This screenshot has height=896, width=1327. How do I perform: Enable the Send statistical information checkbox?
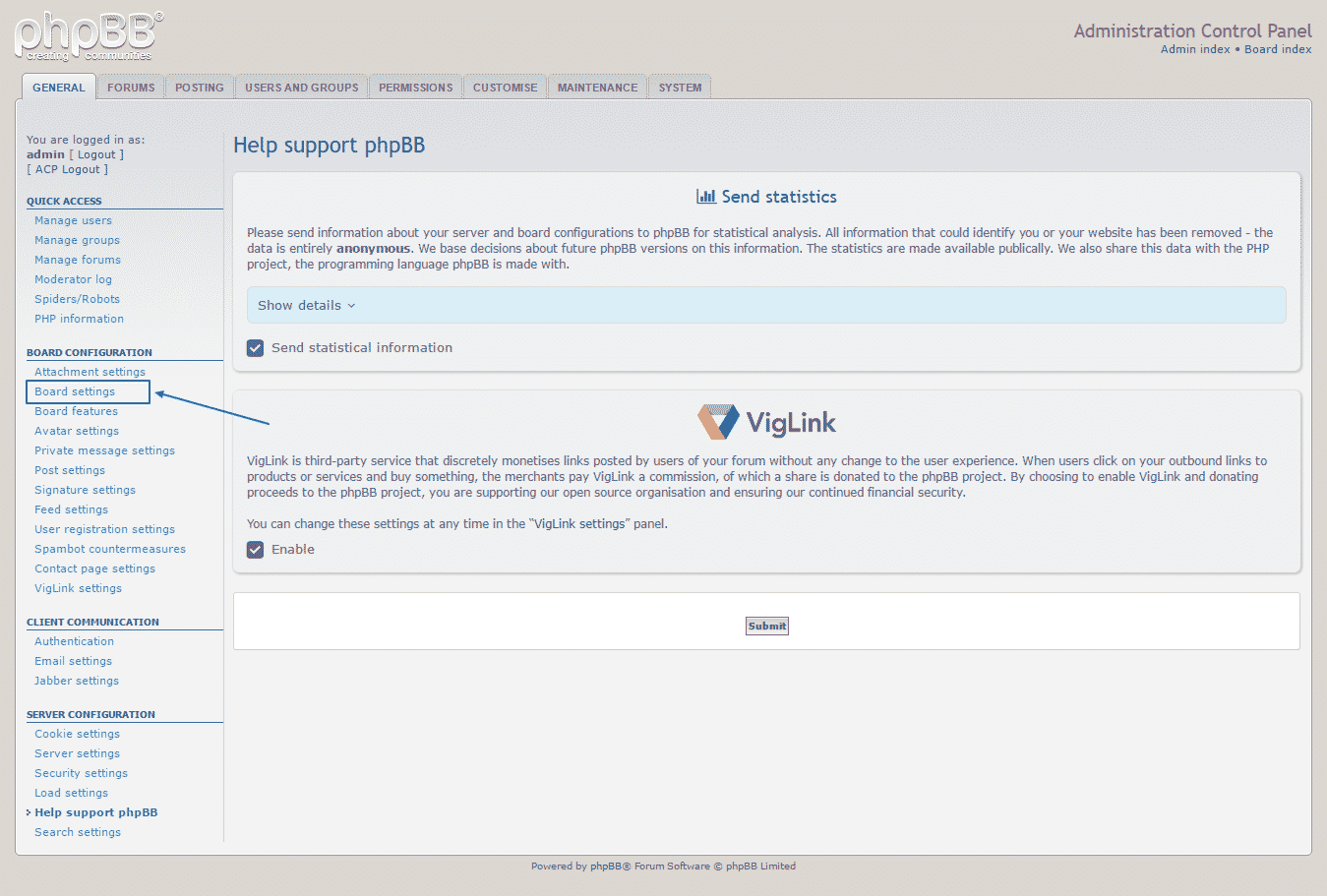click(255, 347)
